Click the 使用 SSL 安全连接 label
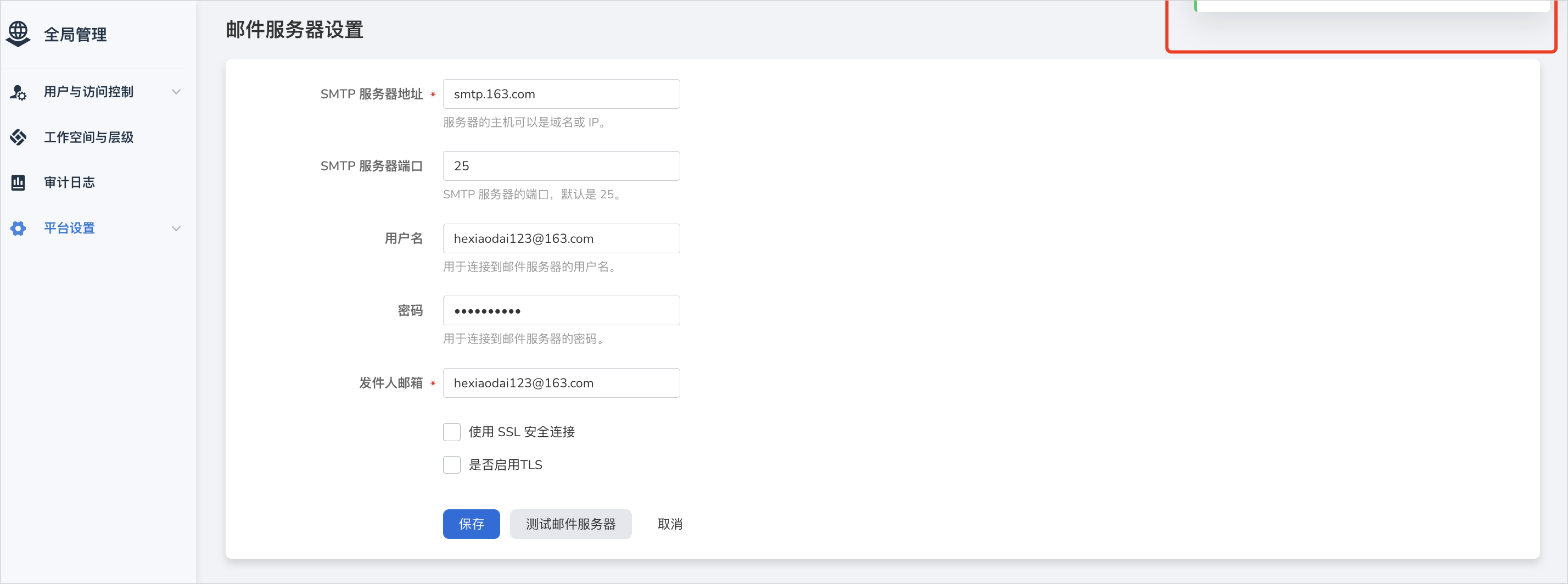The image size is (1568, 584). point(522,432)
